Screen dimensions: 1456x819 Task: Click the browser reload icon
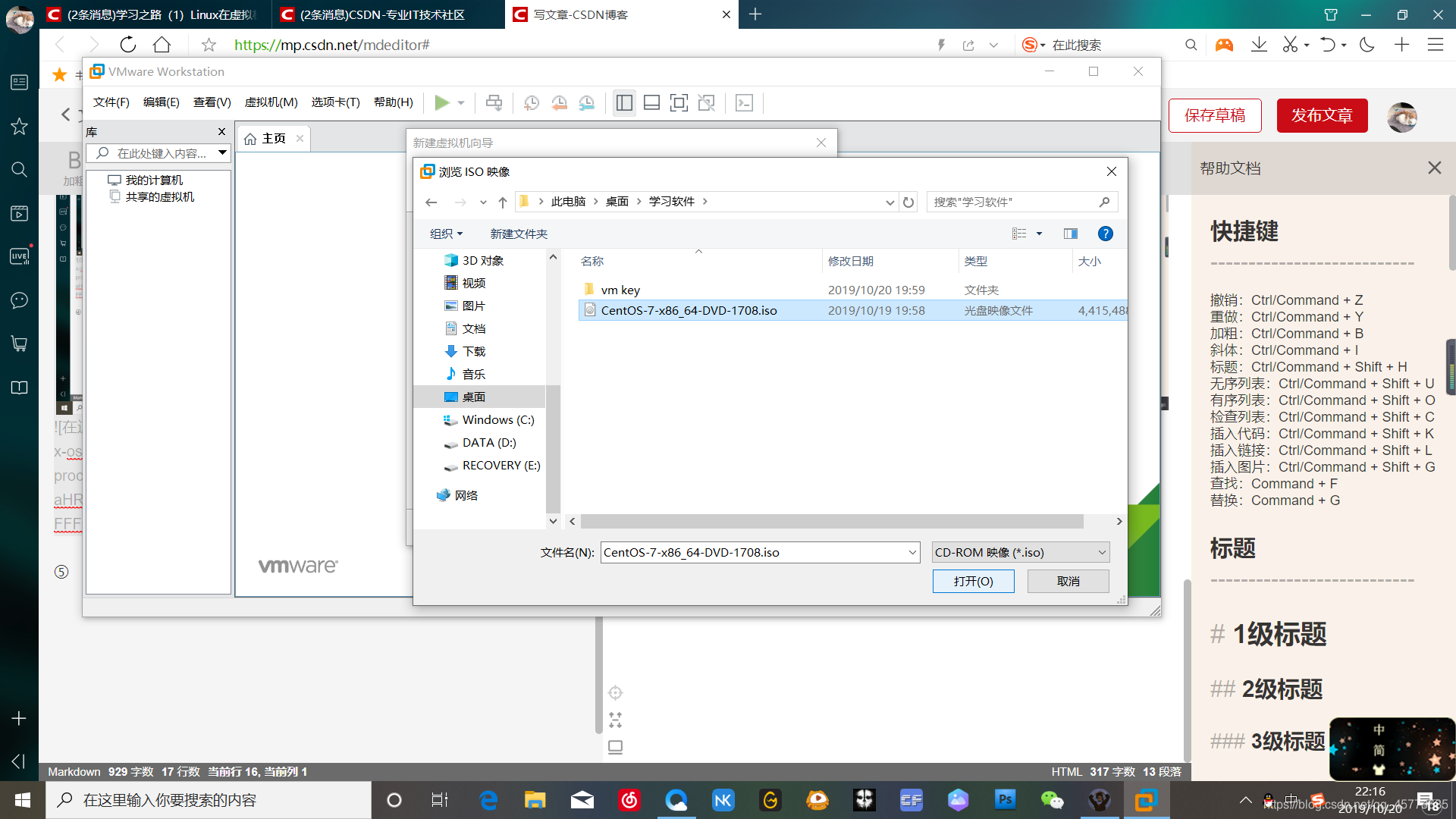128,45
